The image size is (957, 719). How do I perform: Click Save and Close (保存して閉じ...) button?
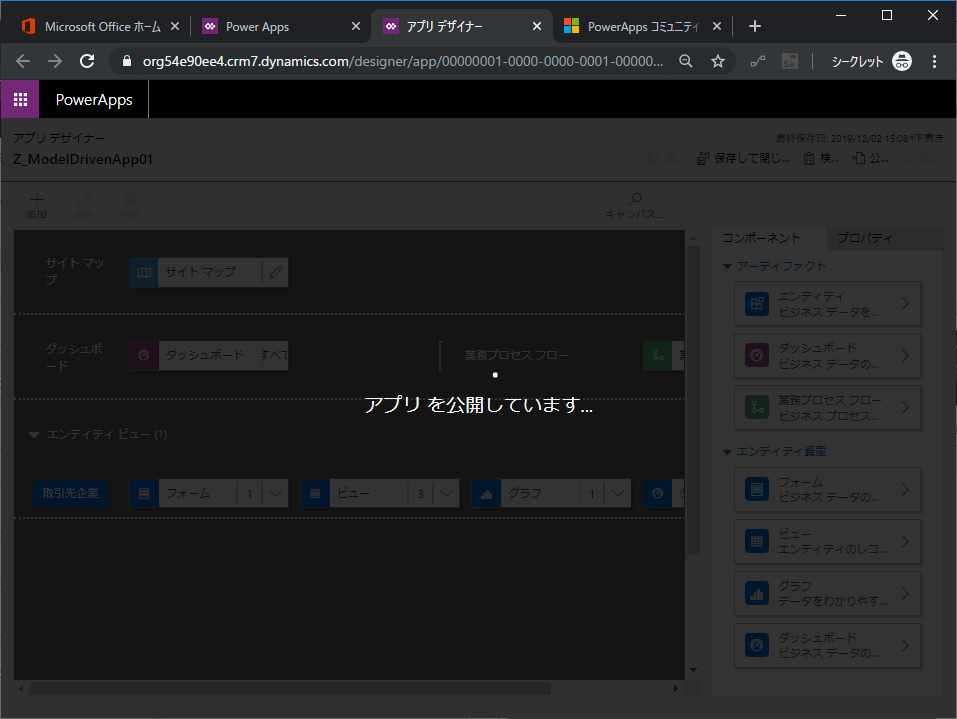(743, 159)
